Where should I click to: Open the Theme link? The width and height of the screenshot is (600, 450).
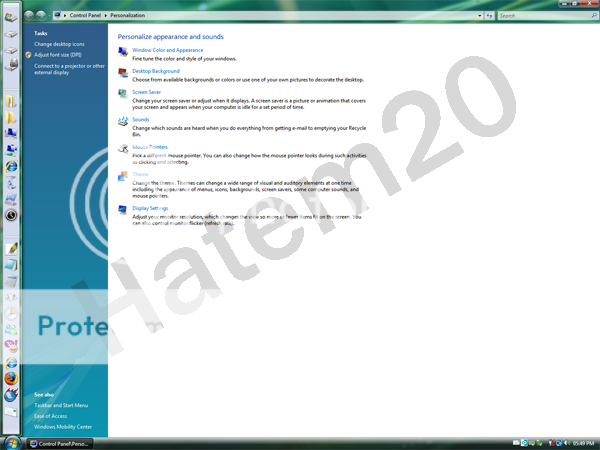click(x=140, y=174)
